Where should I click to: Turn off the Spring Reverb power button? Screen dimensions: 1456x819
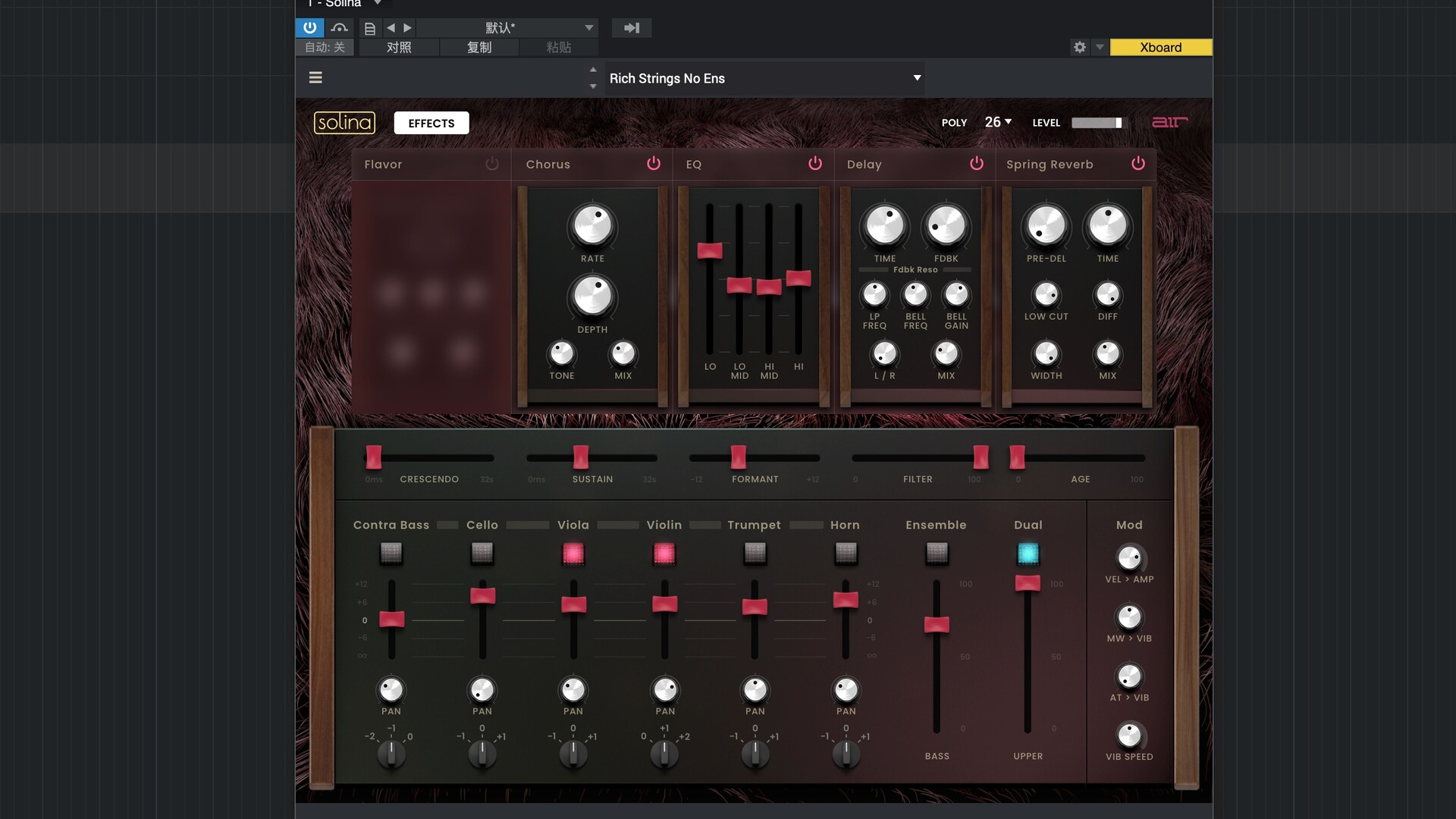(1137, 164)
